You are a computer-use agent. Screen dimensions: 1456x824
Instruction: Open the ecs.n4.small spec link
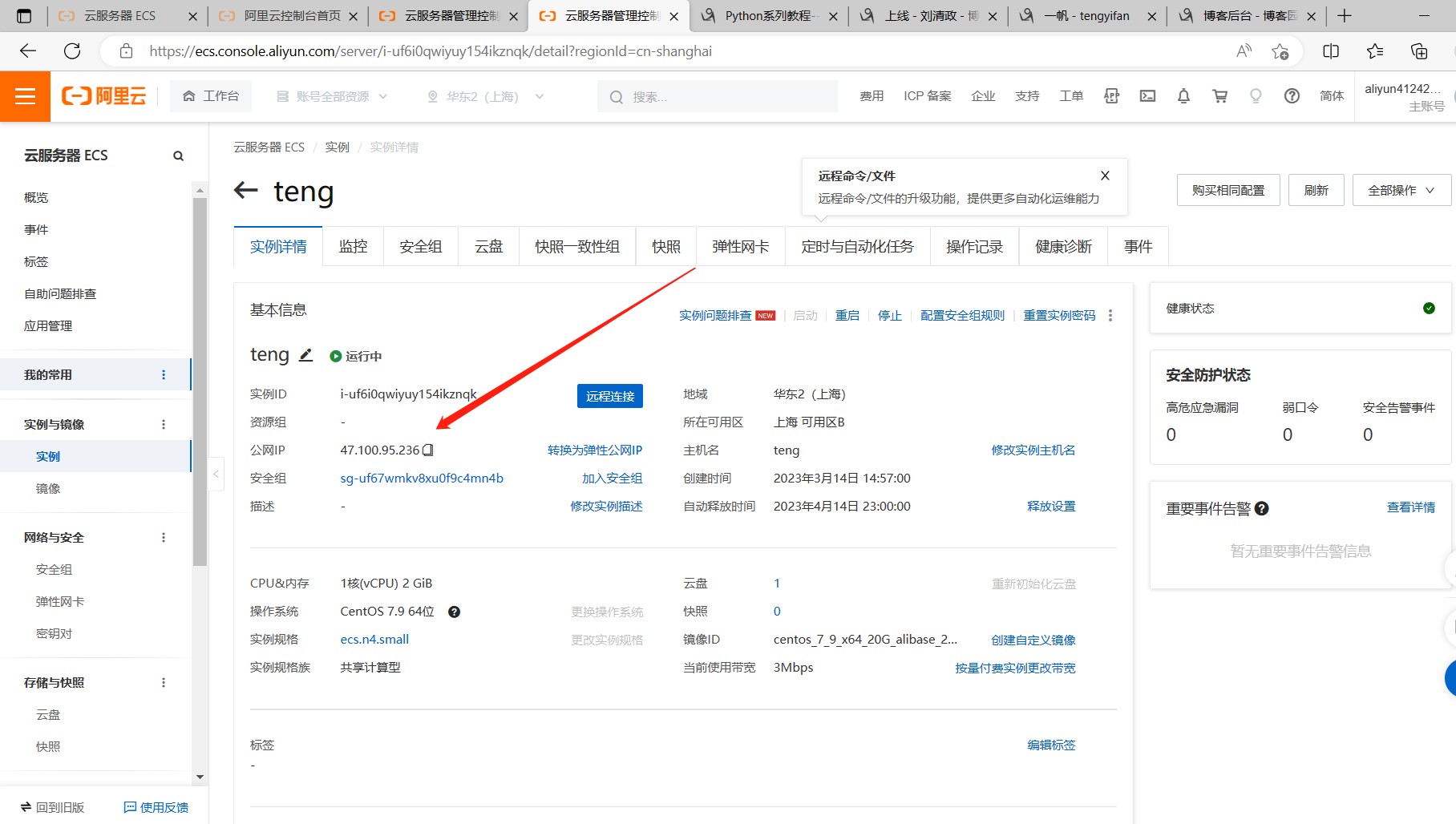pyautogui.click(x=374, y=640)
